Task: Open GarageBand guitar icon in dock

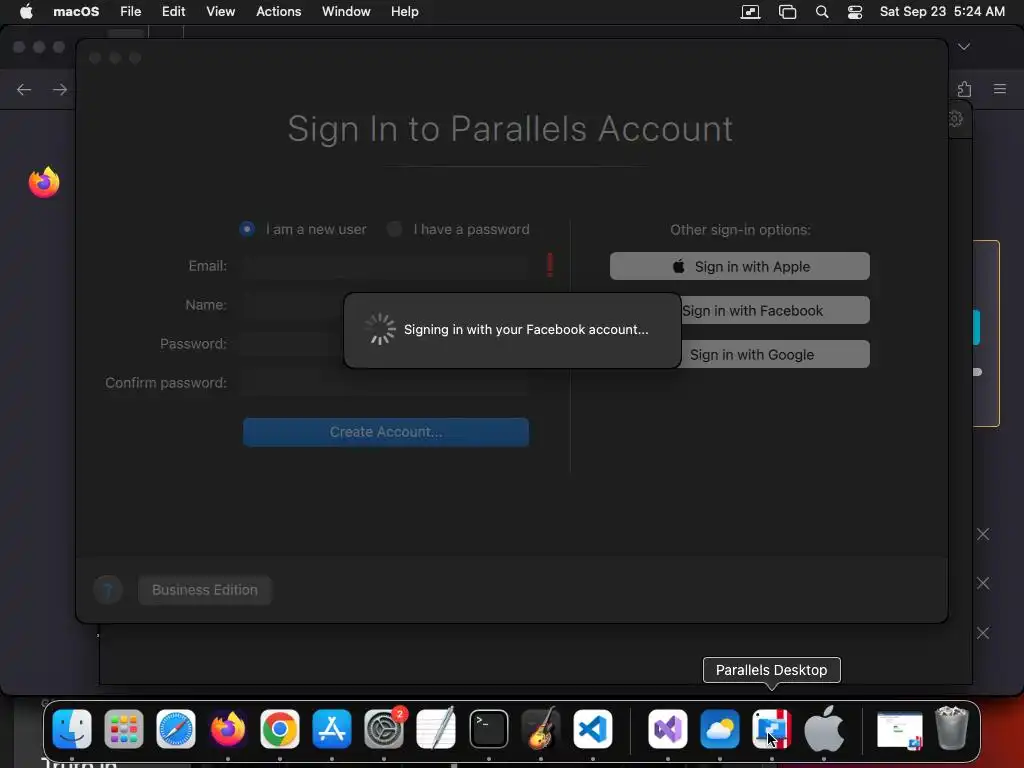Action: [541, 729]
